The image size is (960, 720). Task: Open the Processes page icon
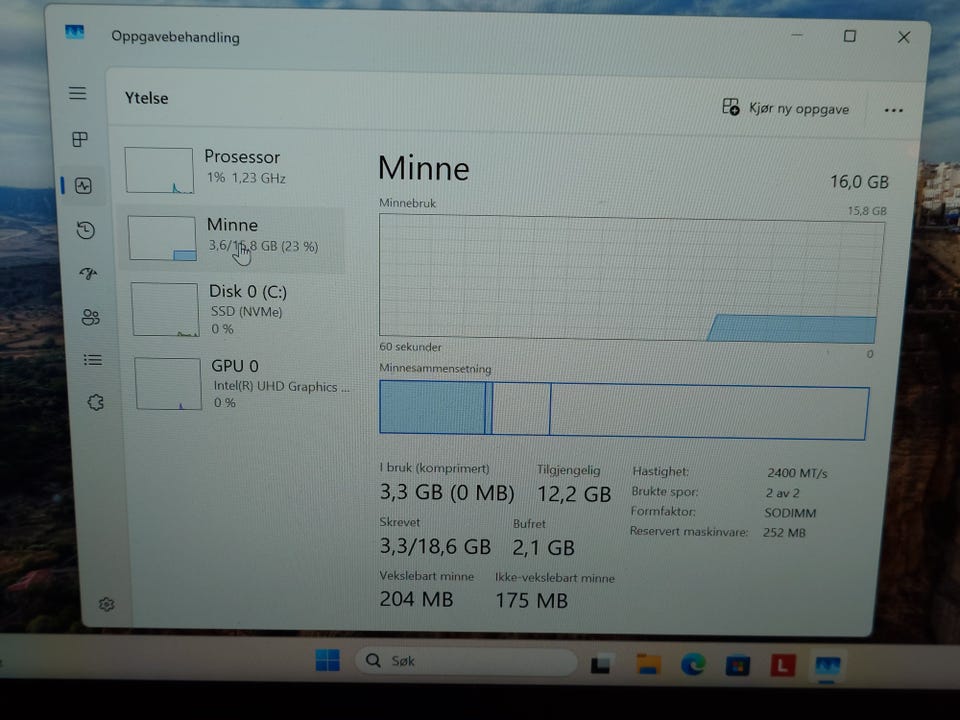tap(80, 139)
